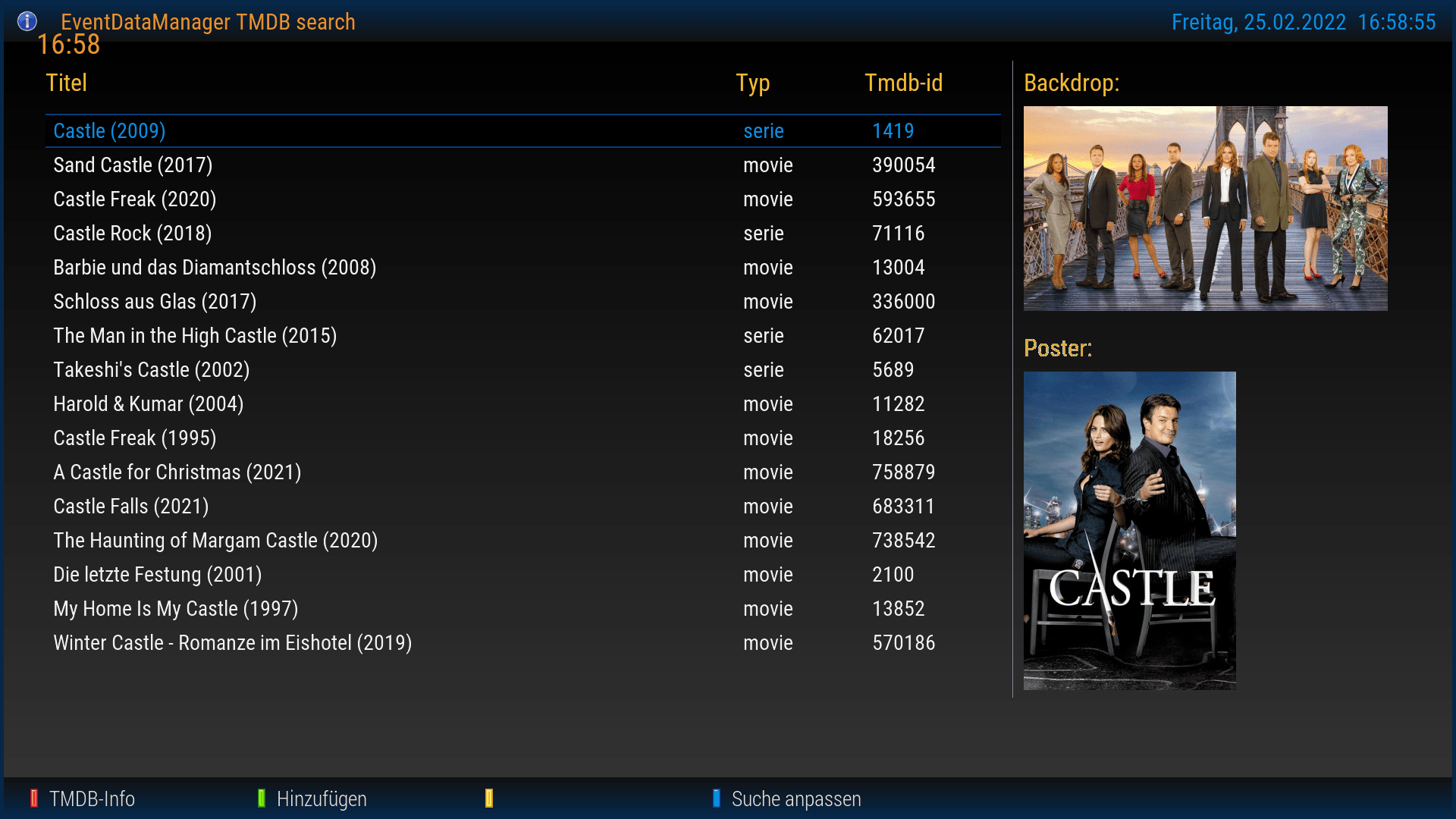Click the blue info icon in title bar
Image resolution: width=1456 pixels, height=819 pixels.
(27, 21)
